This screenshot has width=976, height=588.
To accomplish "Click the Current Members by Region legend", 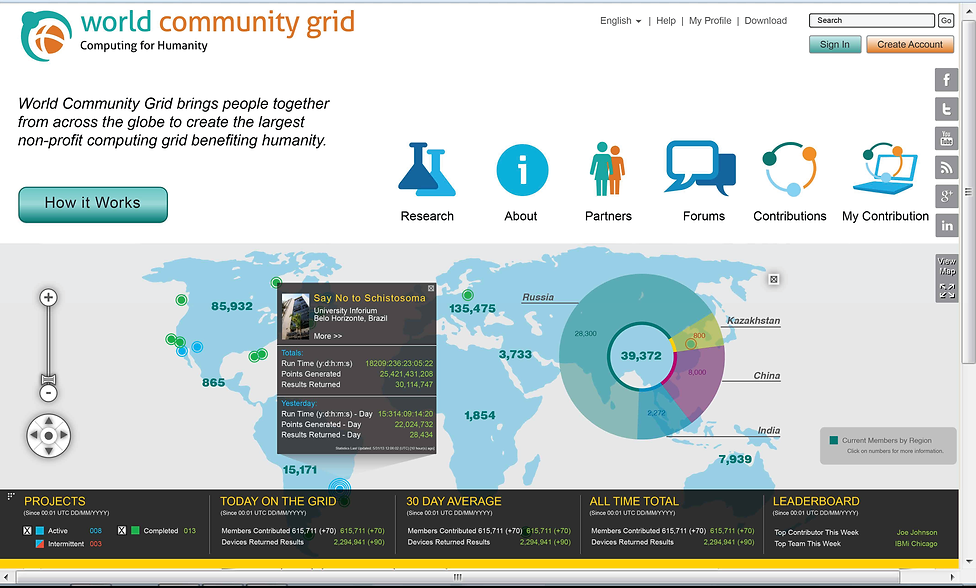I will 888,446.
